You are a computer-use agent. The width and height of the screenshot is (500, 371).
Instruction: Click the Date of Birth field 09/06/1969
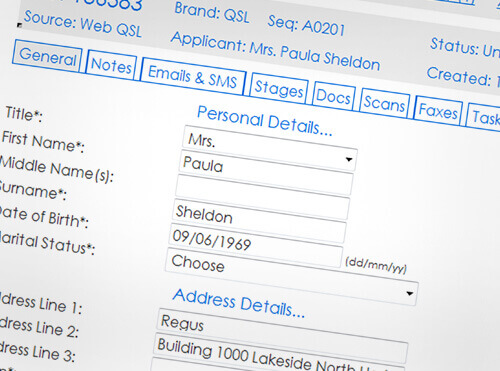(x=256, y=246)
